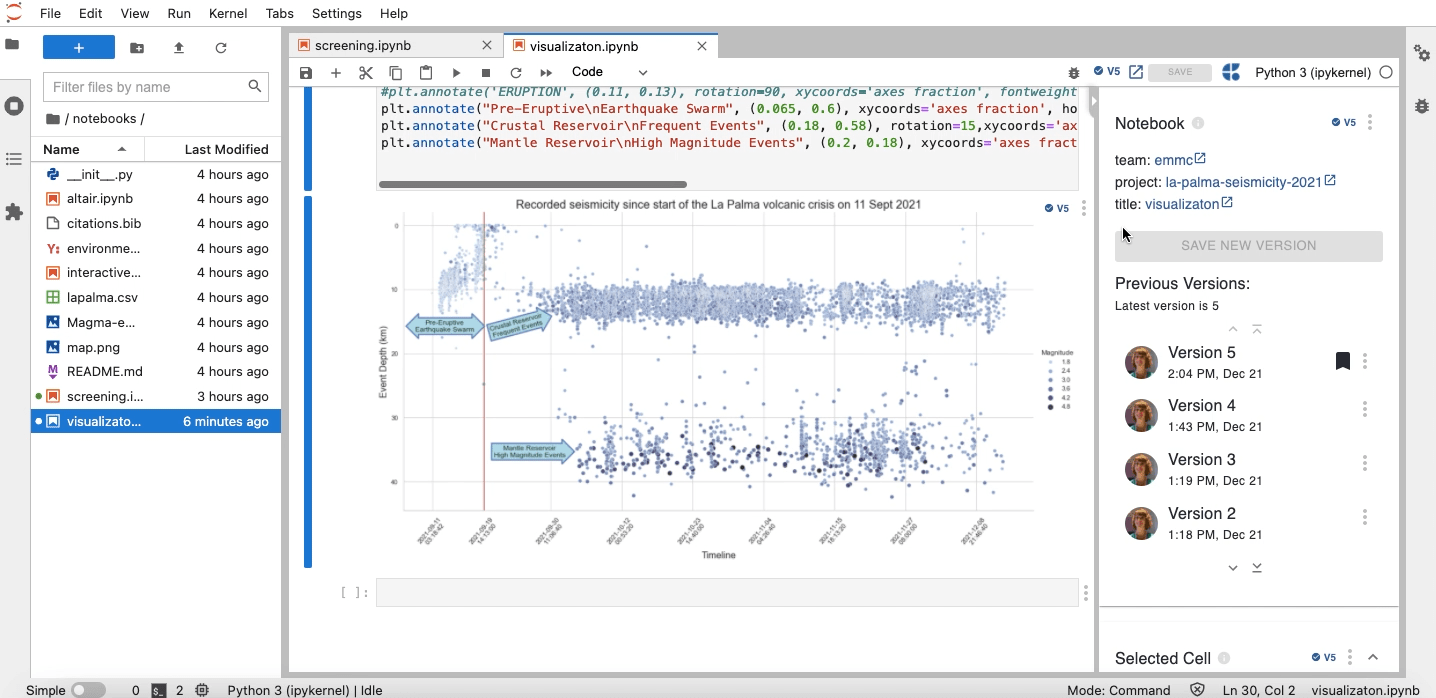The height and width of the screenshot is (698, 1436).
Task: Open the Notebook section three-dot menu
Action: pos(1370,122)
